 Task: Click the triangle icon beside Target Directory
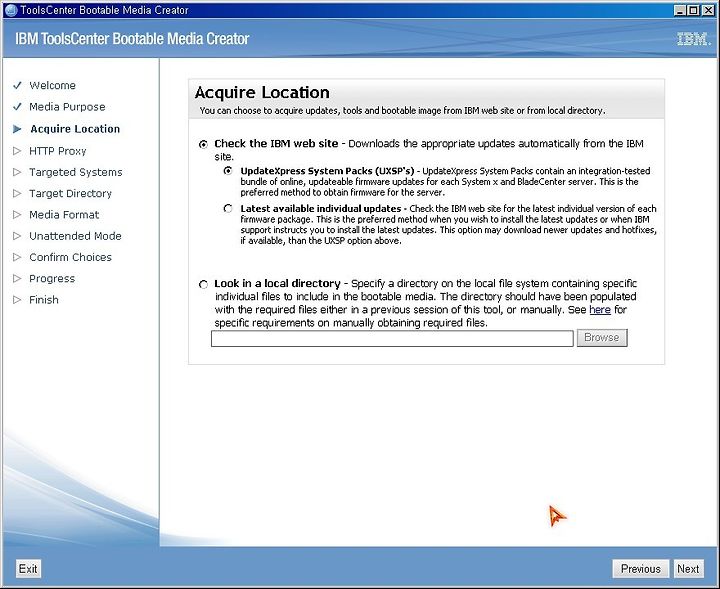click(17, 193)
